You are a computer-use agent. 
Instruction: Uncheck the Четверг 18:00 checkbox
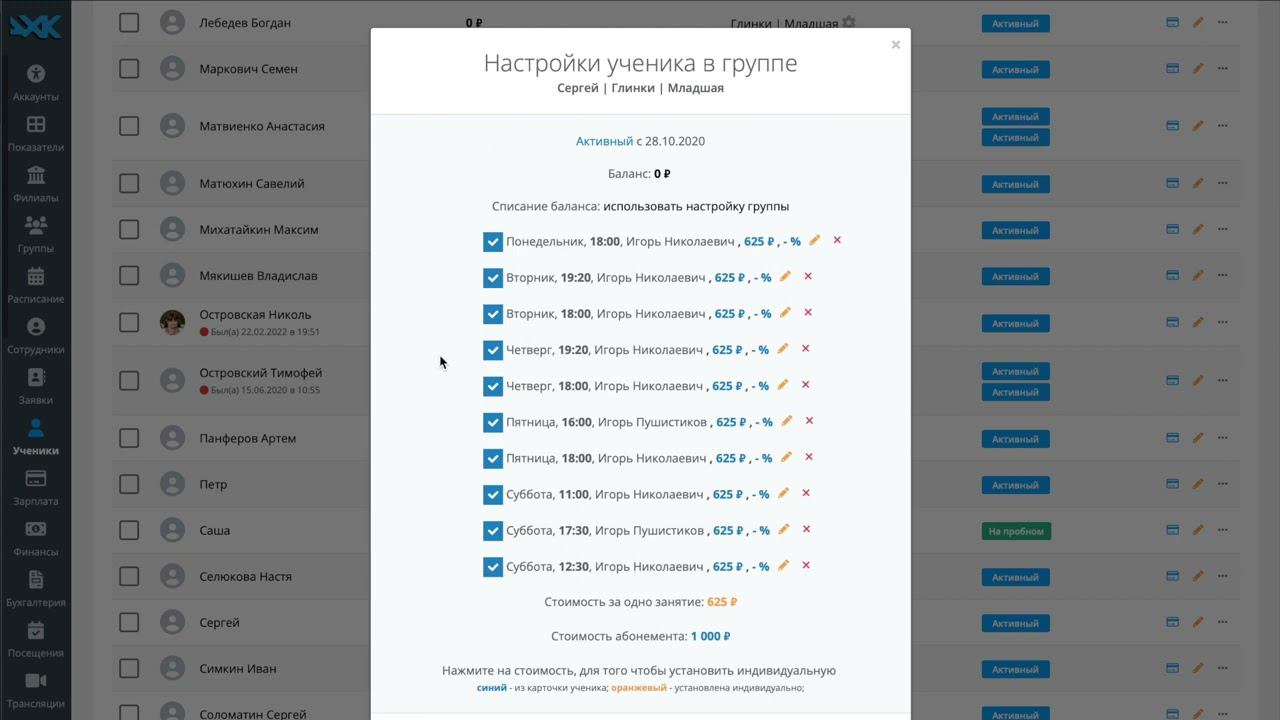492,386
